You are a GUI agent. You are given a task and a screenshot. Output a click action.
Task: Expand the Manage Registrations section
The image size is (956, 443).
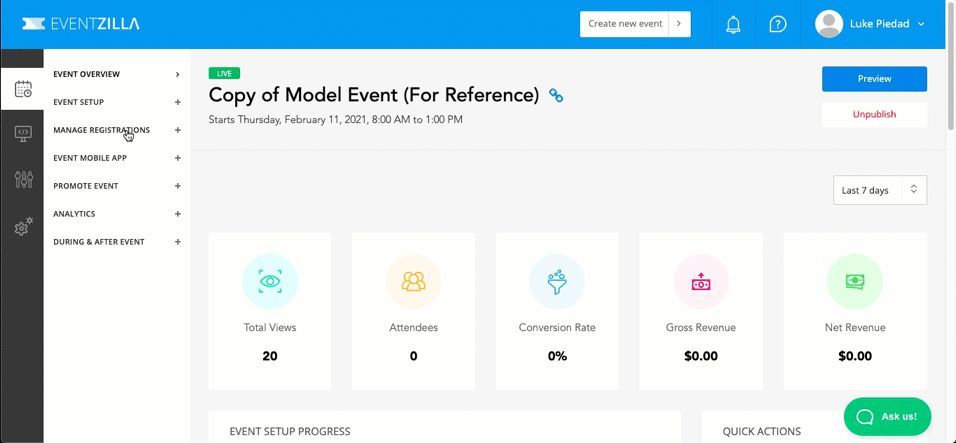(177, 130)
